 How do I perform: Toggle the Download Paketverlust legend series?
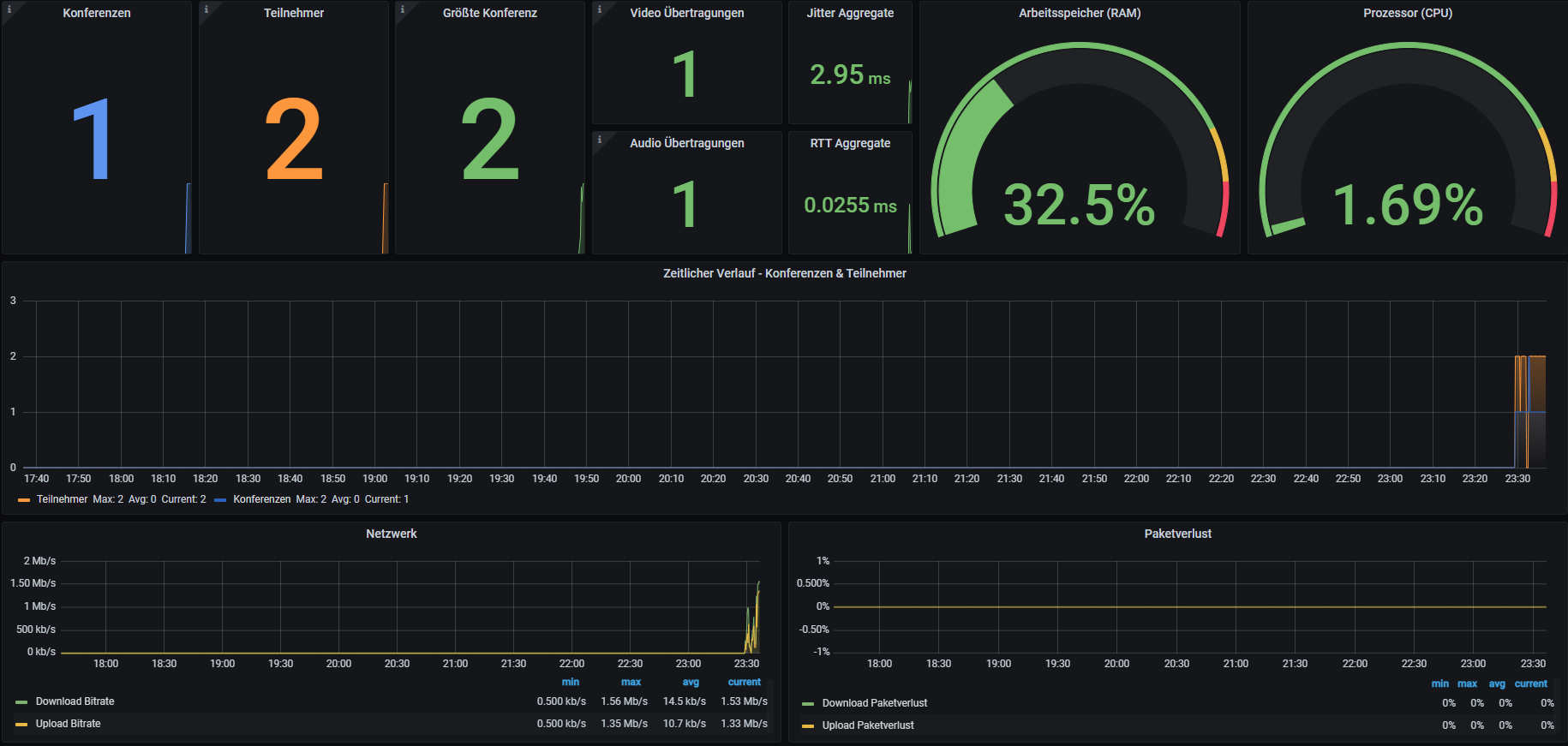point(875,703)
